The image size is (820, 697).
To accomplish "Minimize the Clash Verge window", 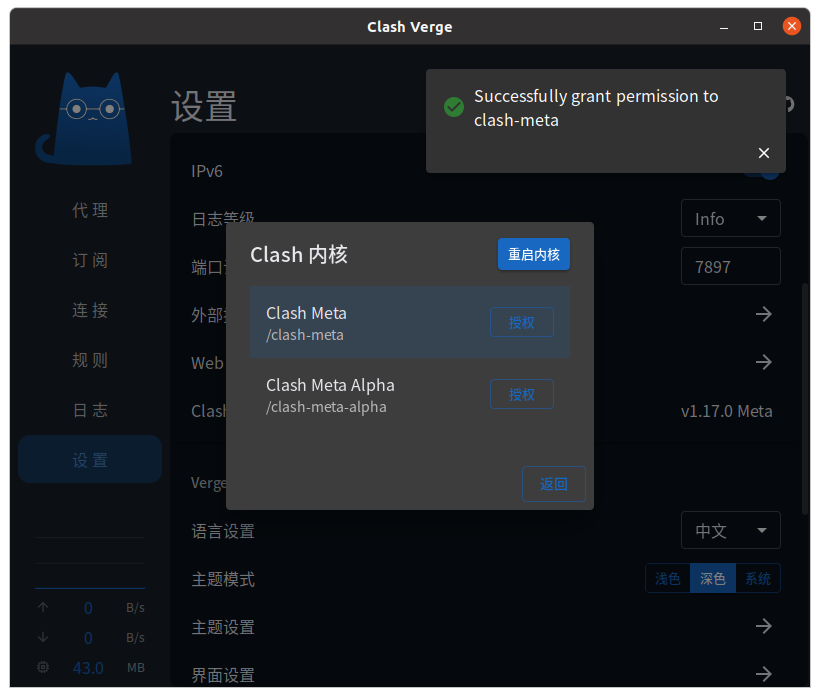I will tap(724, 26).
